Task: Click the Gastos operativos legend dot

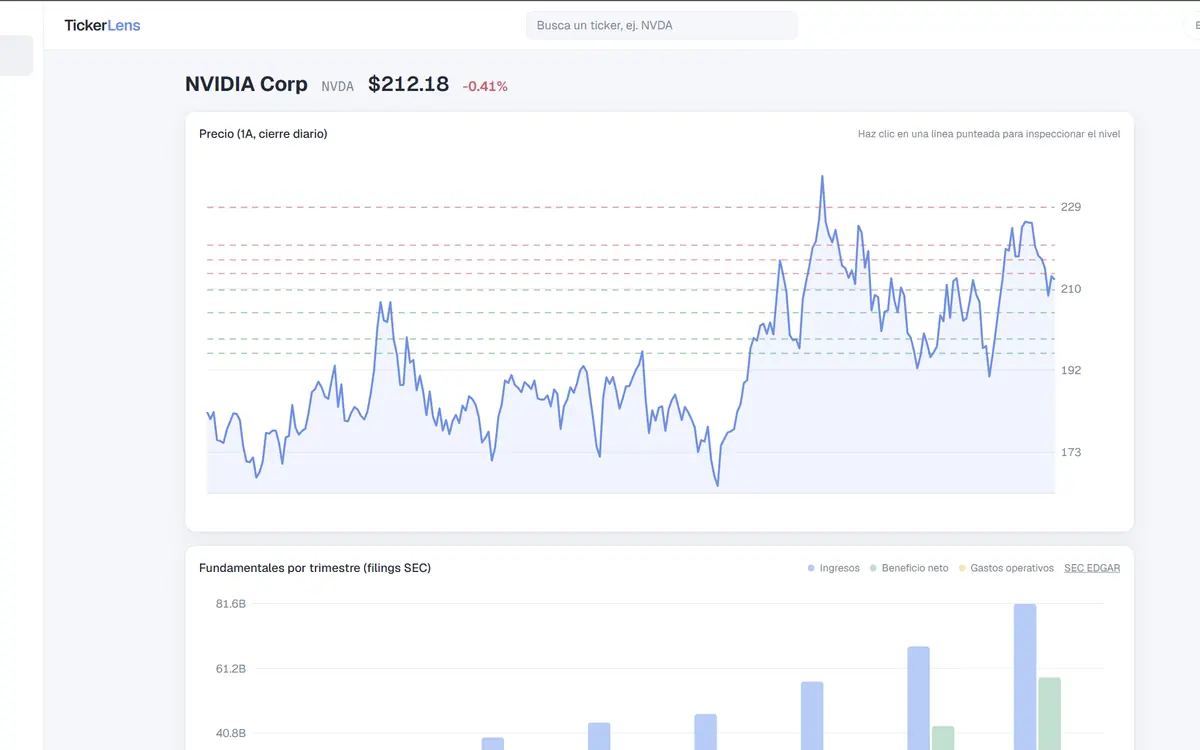Action: coord(962,568)
